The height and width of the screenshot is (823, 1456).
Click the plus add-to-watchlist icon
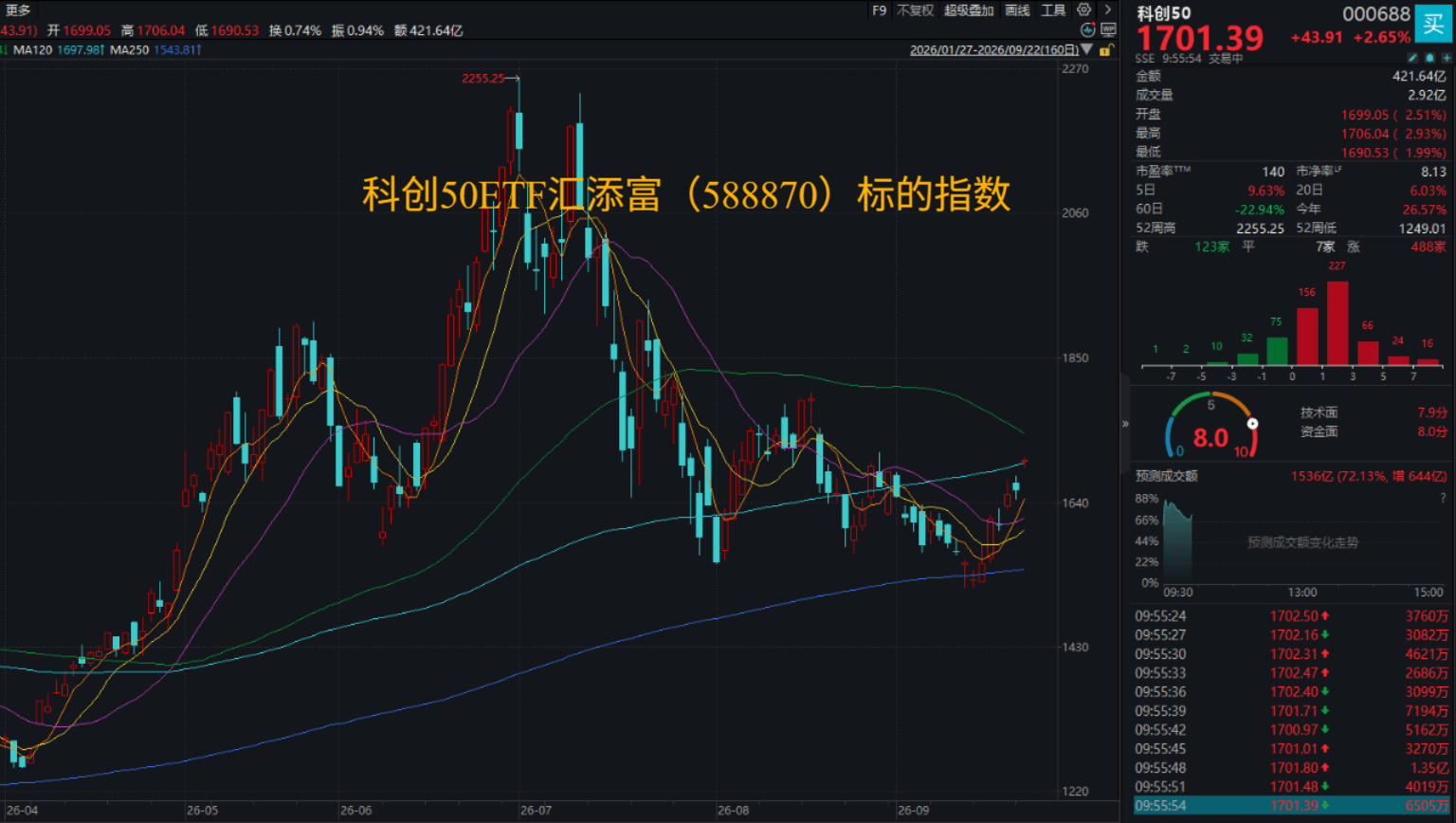(x=1447, y=58)
